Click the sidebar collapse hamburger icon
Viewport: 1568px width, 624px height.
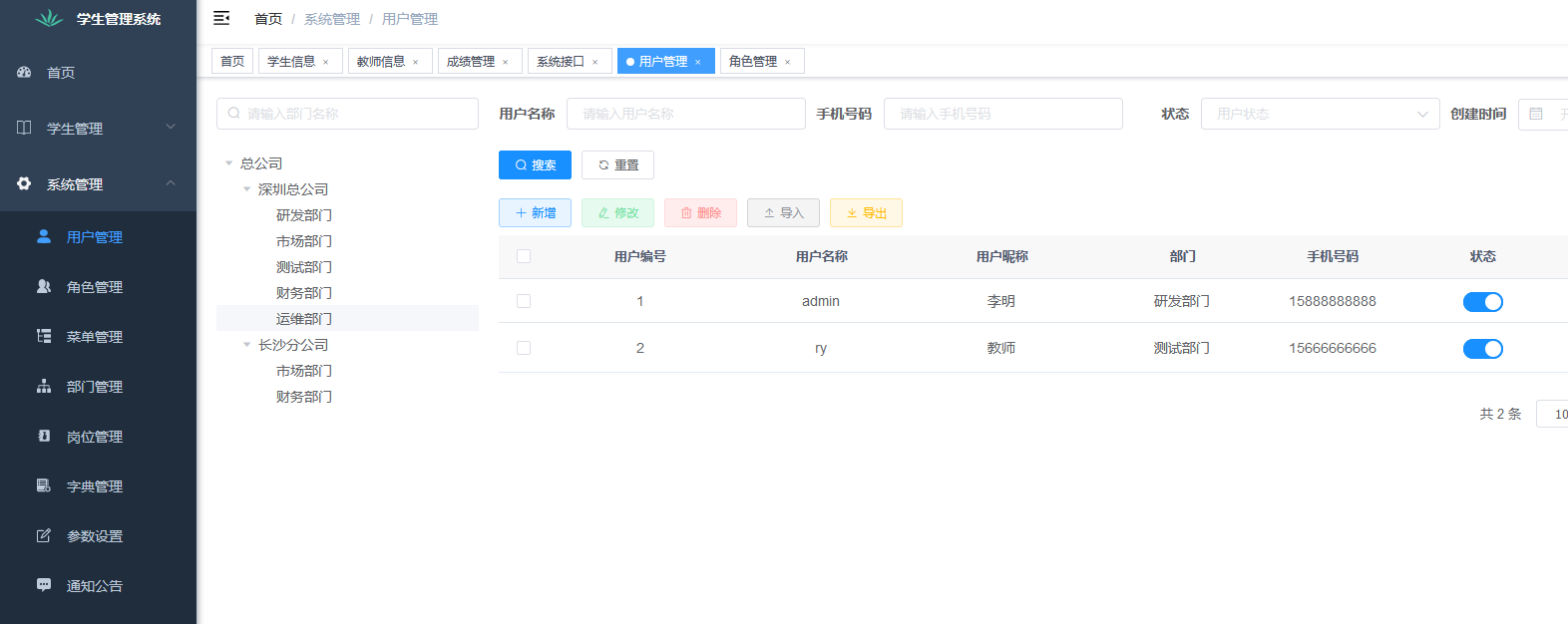(x=221, y=18)
